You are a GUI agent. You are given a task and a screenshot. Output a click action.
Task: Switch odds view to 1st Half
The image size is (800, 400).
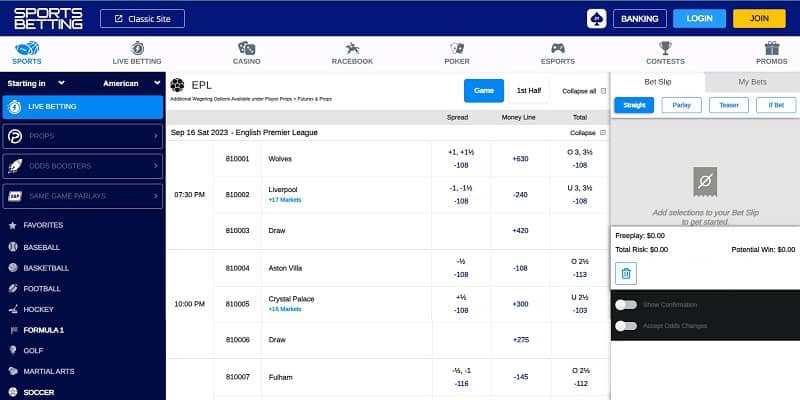[529, 90]
